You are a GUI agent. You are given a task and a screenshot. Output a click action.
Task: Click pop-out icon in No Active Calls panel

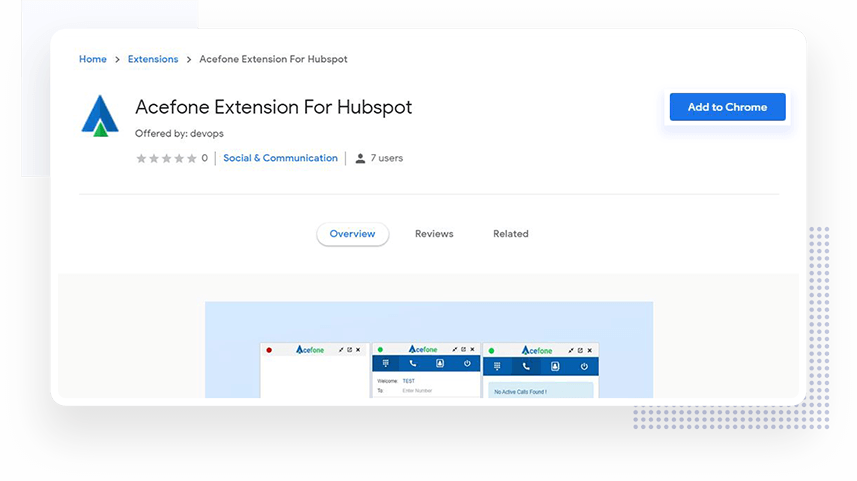[x=580, y=350]
